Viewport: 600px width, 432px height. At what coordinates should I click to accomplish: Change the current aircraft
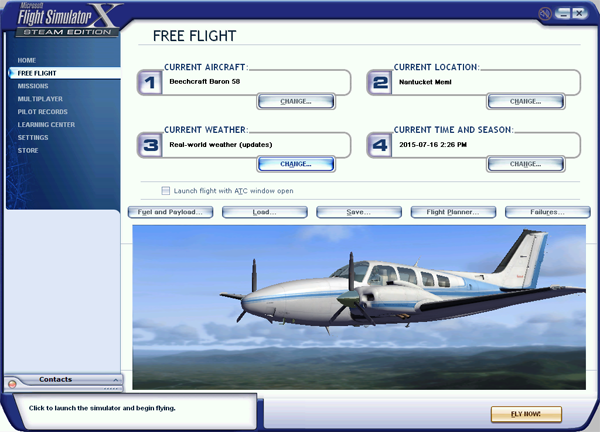tap(296, 101)
